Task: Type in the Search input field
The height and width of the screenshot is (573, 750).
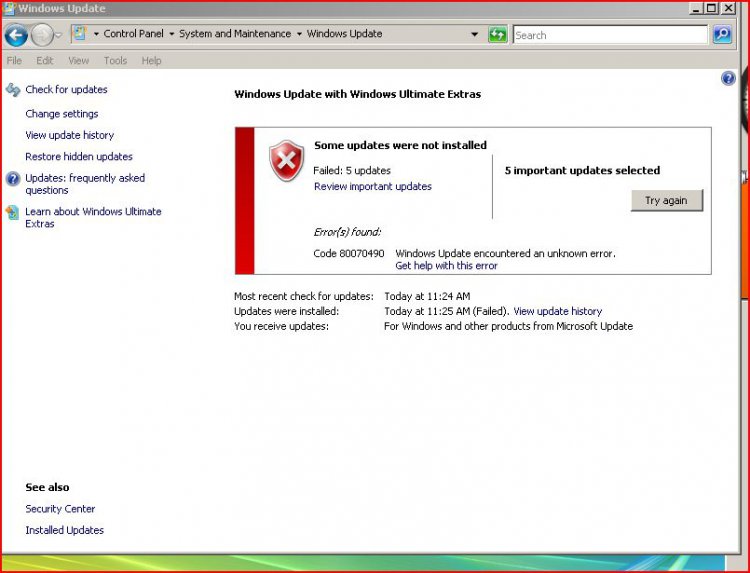Action: [610, 35]
